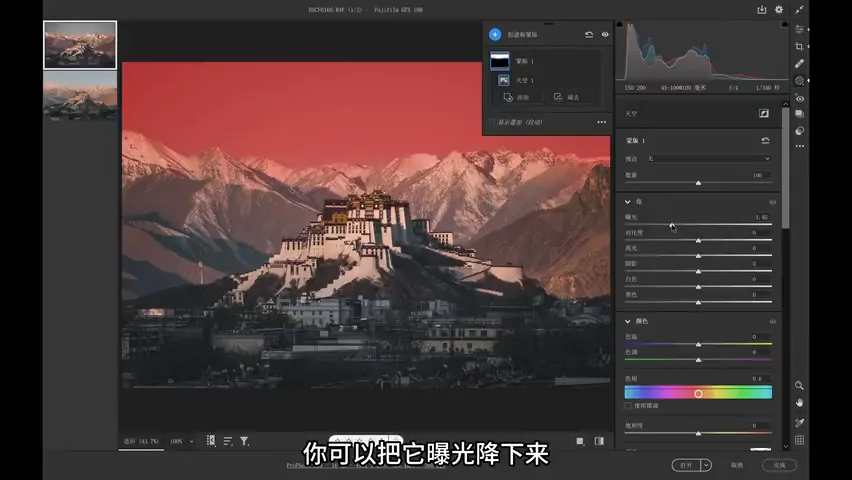The width and height of the screenshot is (852, 480).
Task: Click the 色相 hue rainbow bar
Action: (x=698, y=392)
